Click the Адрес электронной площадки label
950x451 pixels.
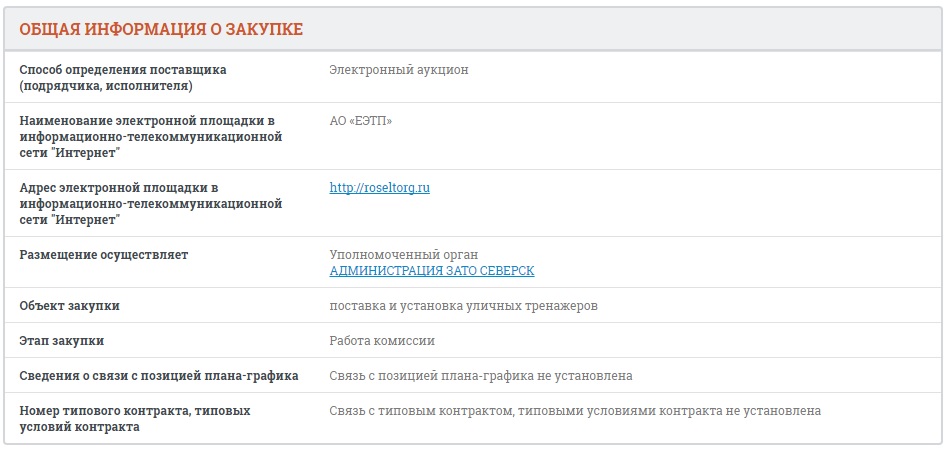point(119,188)
